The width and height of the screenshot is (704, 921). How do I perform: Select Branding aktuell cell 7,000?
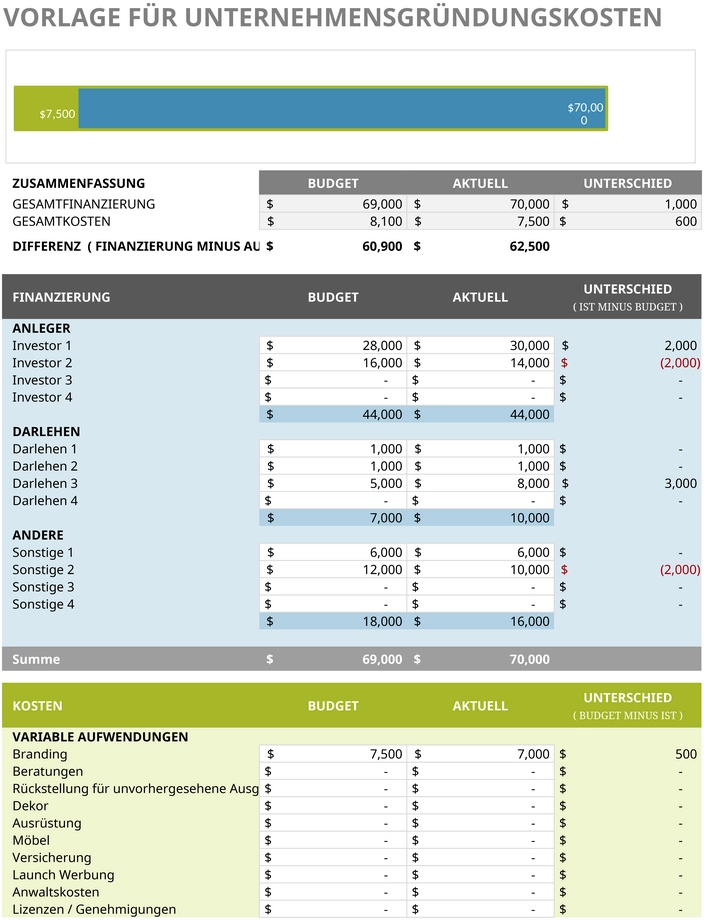(x=480, y=754)
